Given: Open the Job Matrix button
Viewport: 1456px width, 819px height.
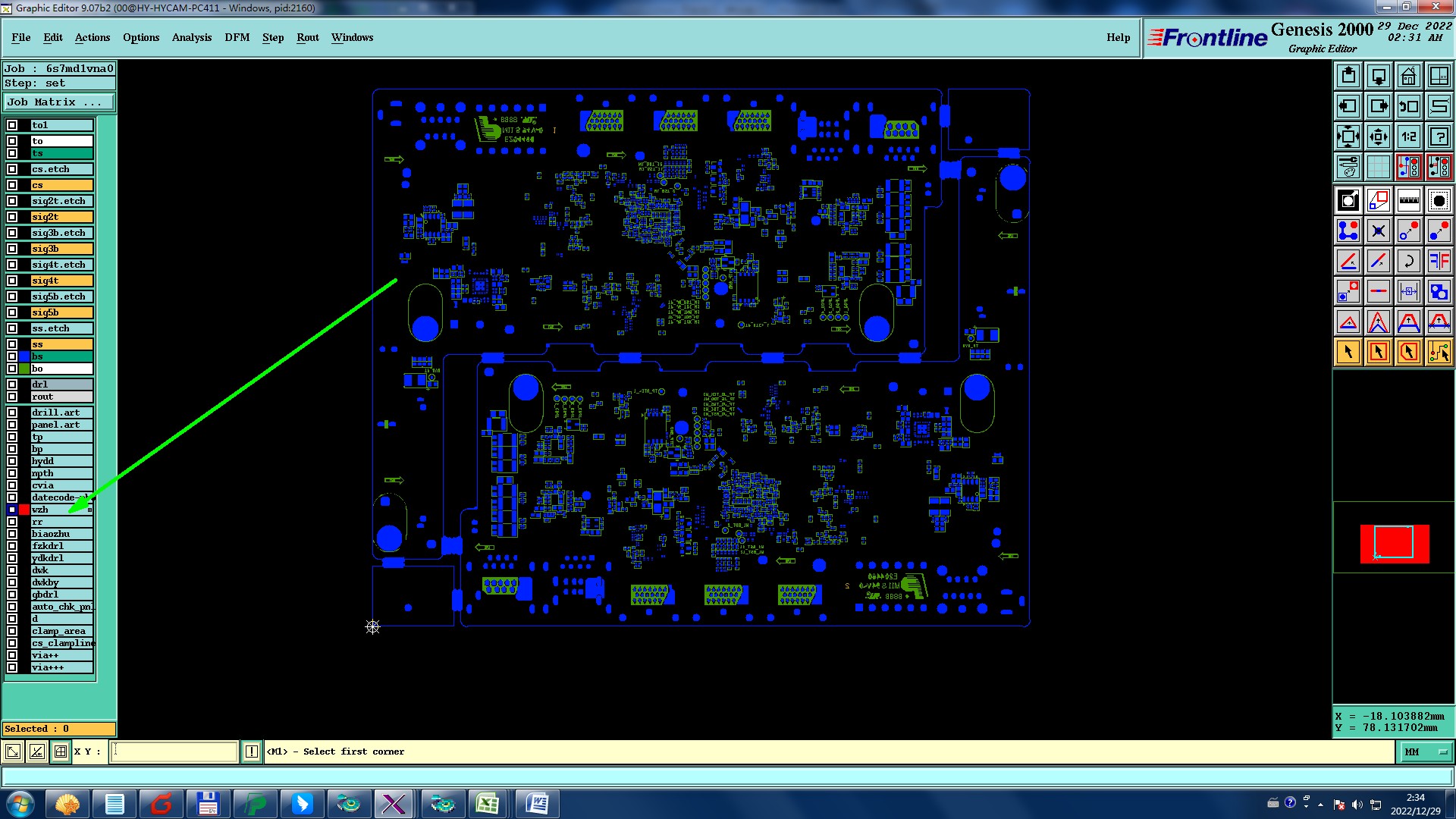Looking at the screenshot, I should tap(59, 102).
